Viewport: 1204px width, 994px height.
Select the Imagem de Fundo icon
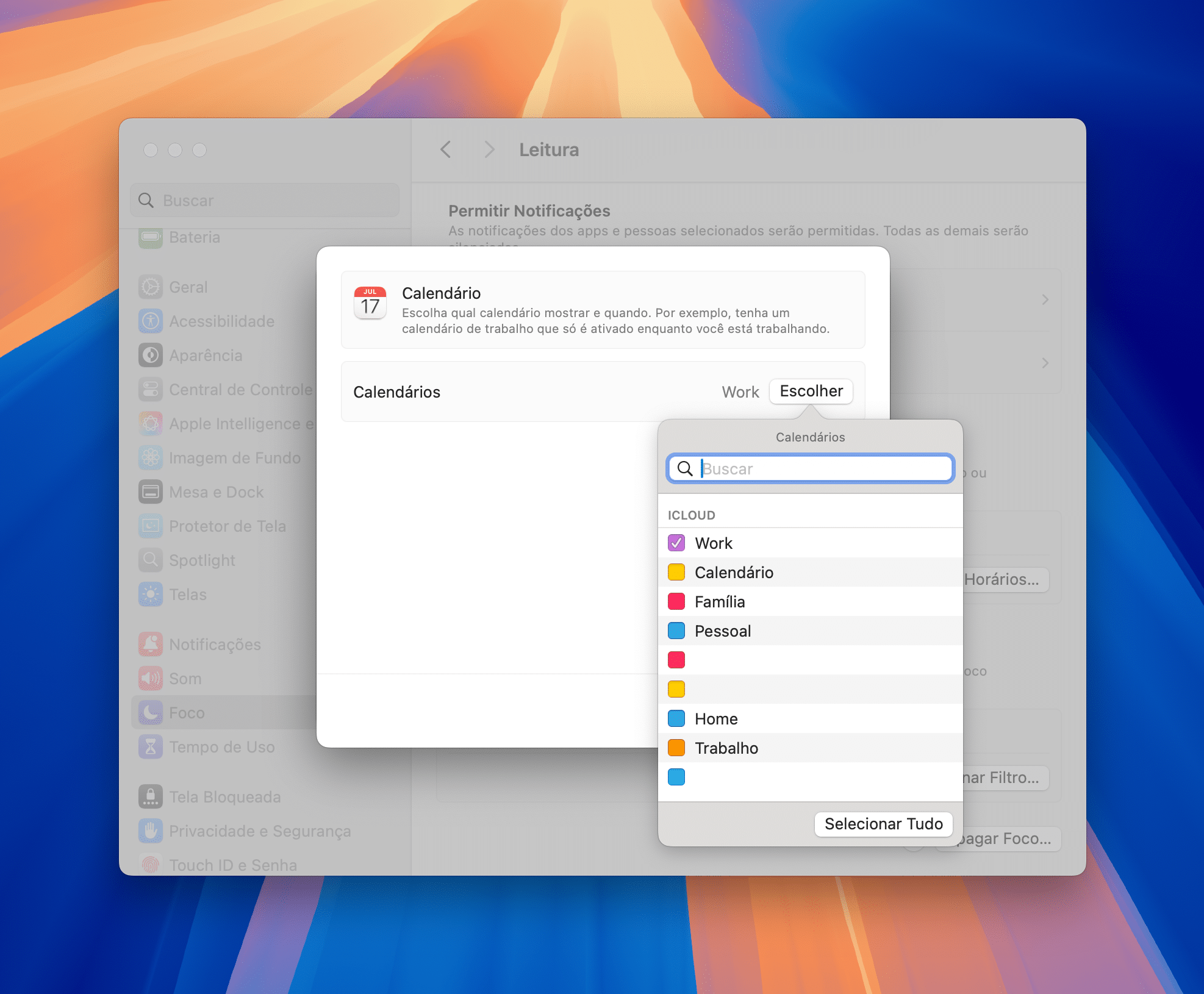(x=151, y=458)
